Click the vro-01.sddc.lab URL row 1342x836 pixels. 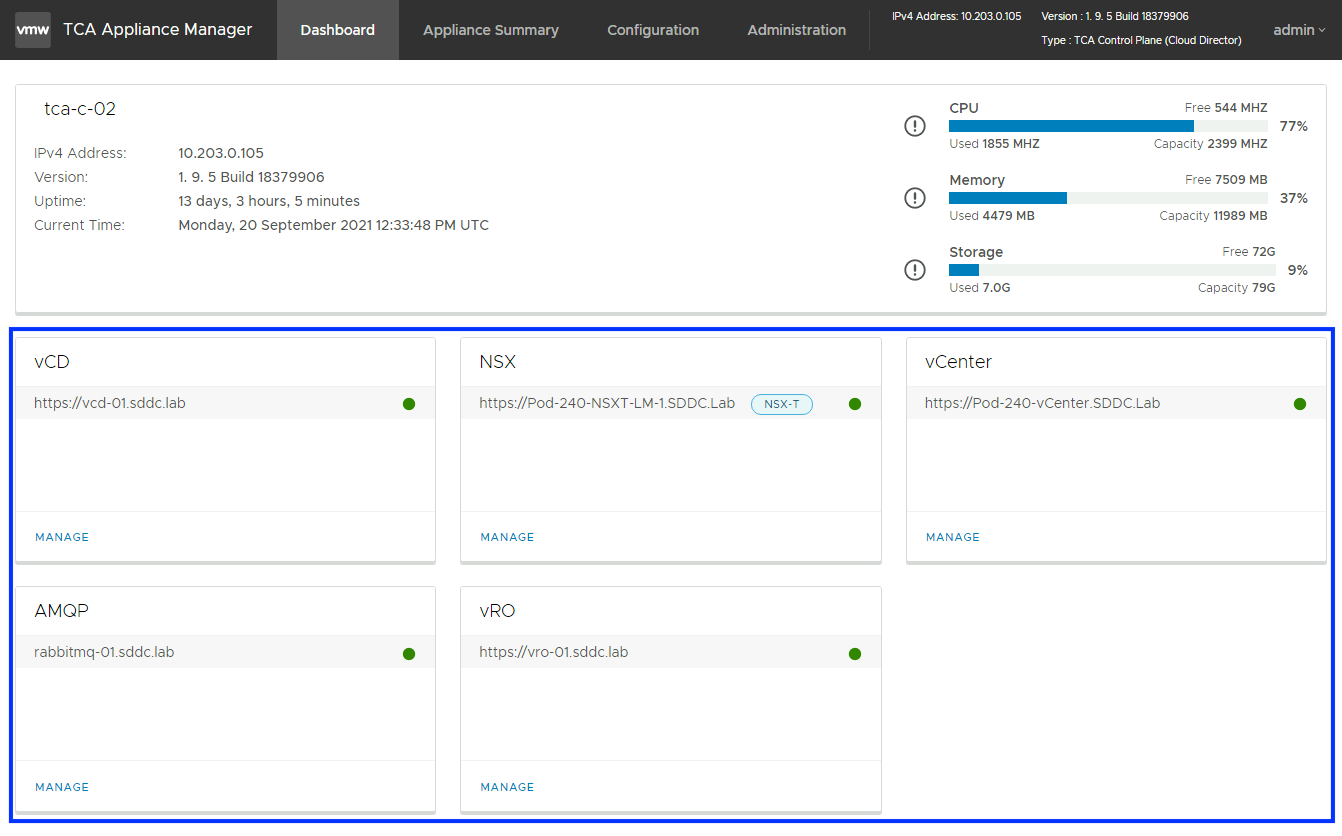554,652
